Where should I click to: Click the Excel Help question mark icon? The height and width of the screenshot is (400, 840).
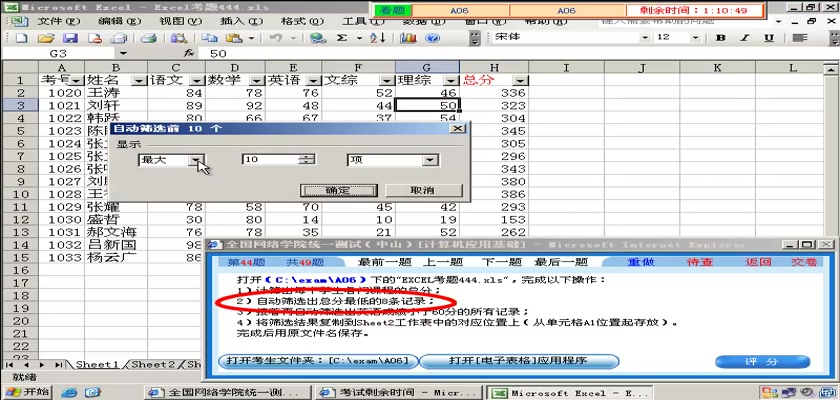[x=432, y=38]
